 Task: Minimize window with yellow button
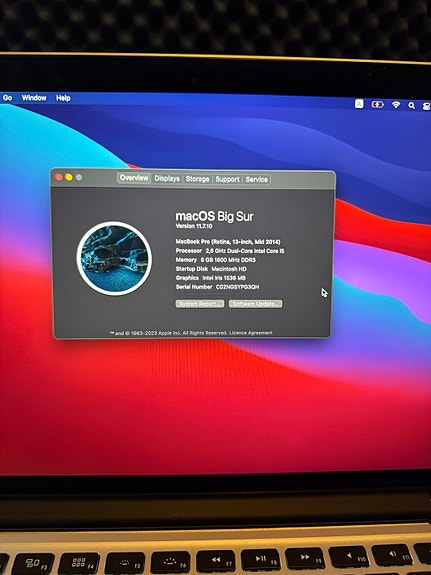click(69, 177)
